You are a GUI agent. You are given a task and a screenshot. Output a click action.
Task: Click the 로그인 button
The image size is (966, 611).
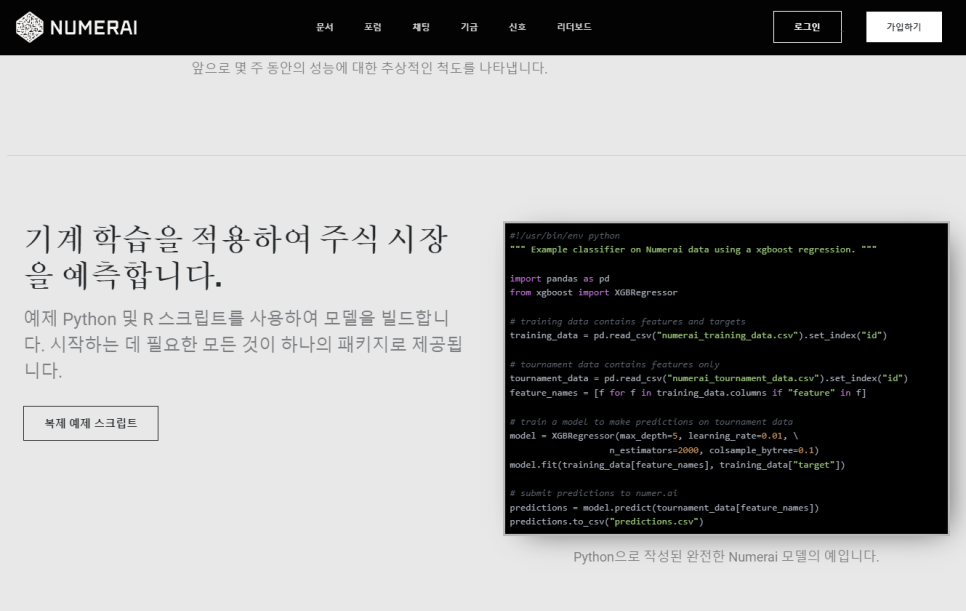coord(807,27)
